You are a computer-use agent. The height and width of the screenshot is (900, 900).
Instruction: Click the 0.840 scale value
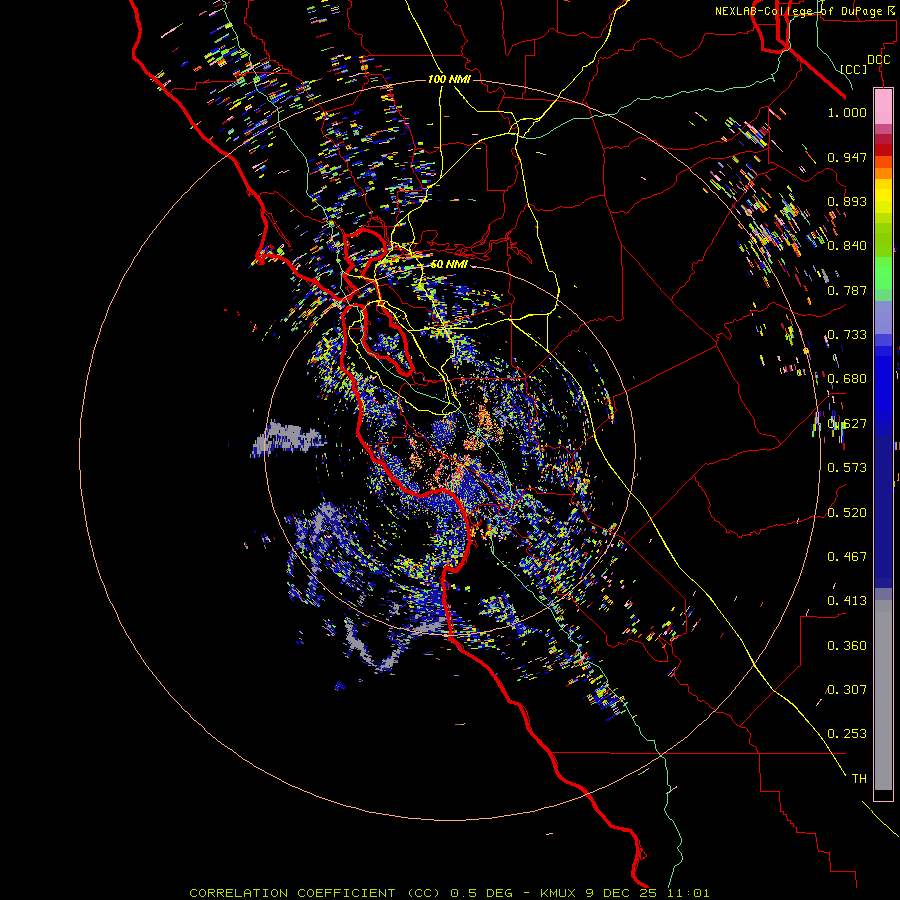point(847,246)
